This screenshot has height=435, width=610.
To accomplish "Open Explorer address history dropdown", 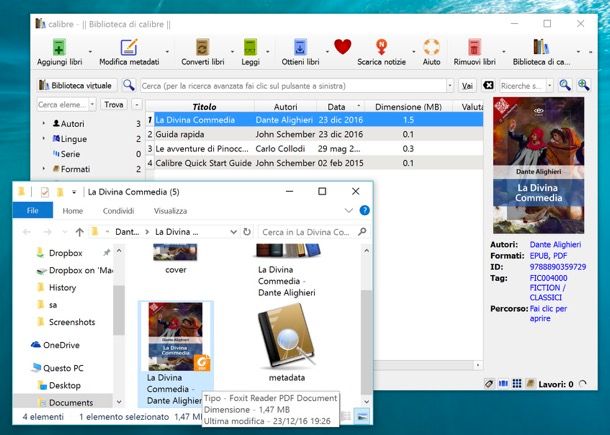I will click(233, 232).
